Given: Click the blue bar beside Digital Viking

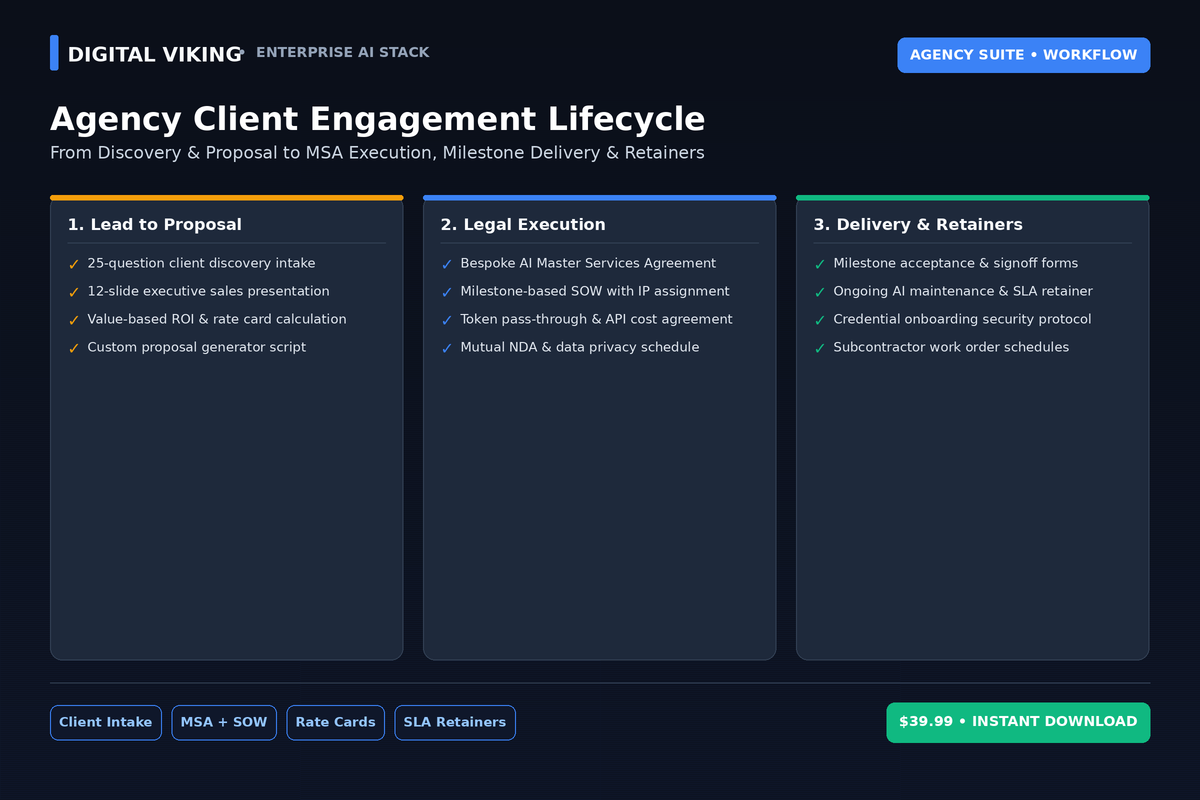Looking at the screenshot, I should [x=54, y=53].
